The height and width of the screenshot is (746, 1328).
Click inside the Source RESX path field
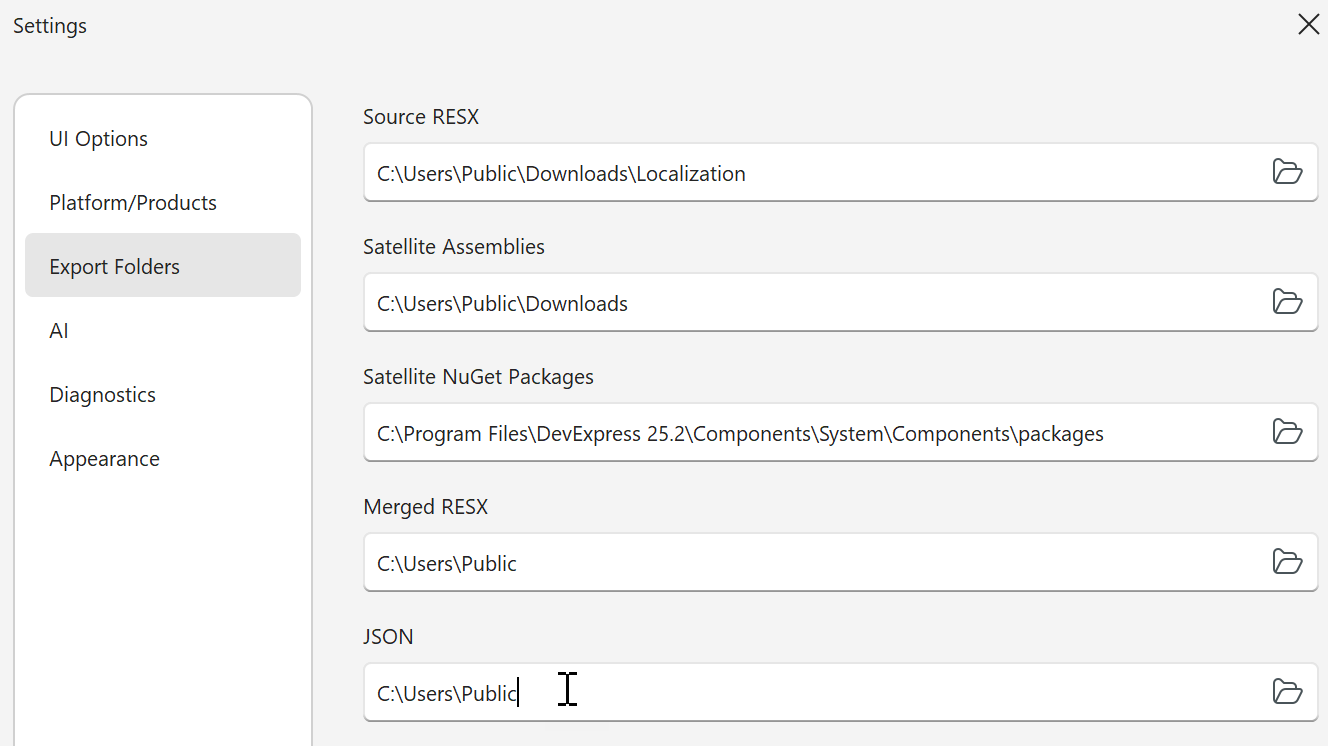tap(800, 173)
